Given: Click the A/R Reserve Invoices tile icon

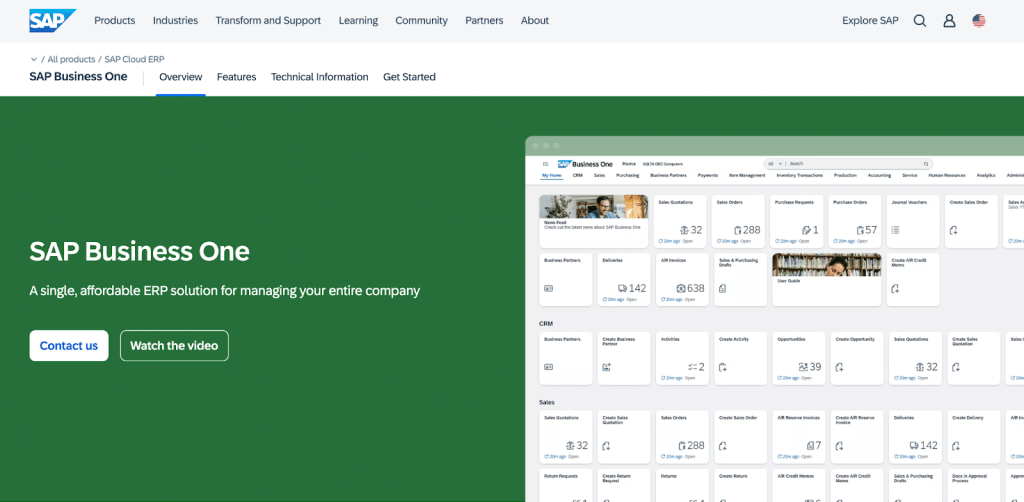Looking at the screenshot, I should point(810,445).
